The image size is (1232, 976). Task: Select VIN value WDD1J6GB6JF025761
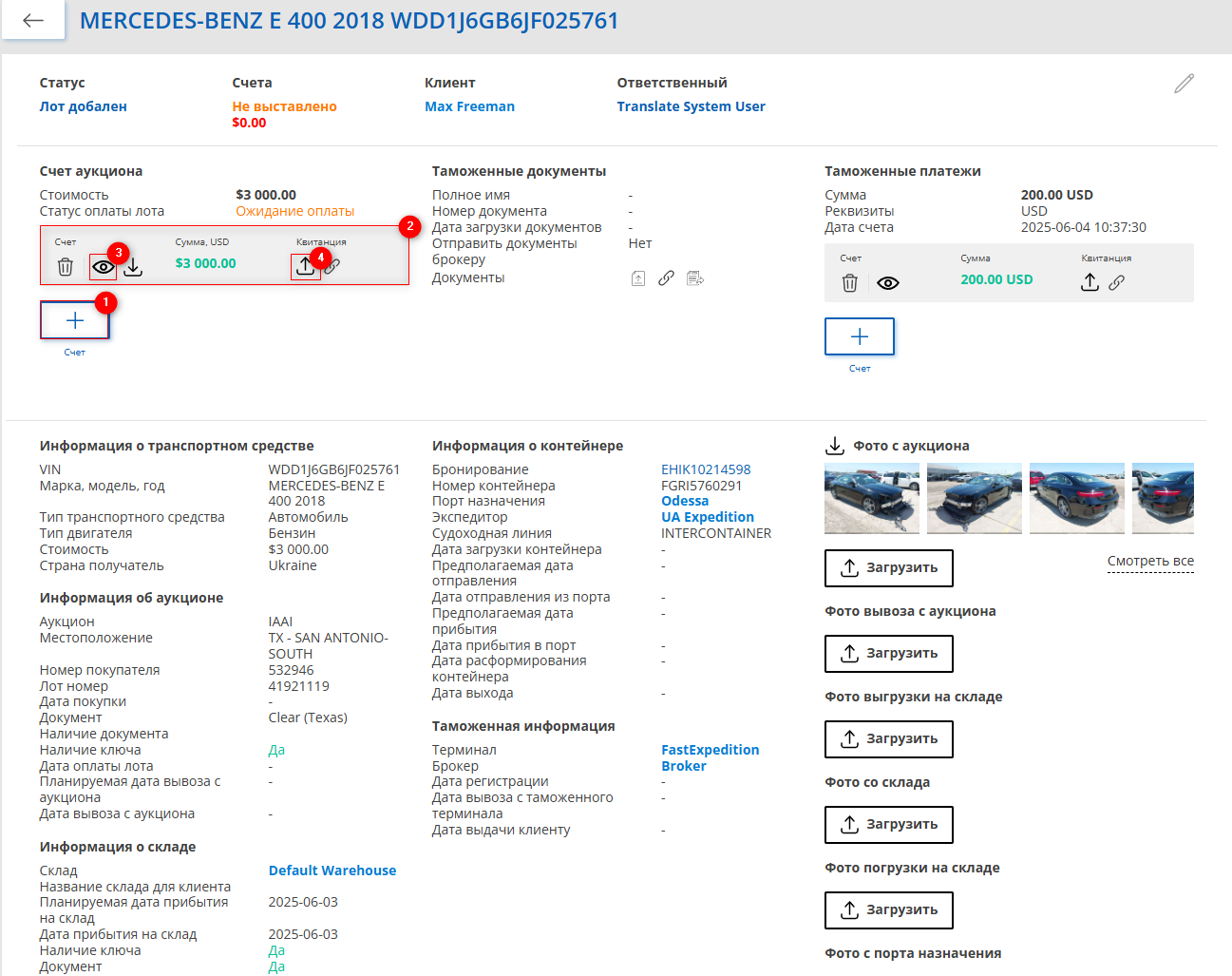tap(334, 469)
